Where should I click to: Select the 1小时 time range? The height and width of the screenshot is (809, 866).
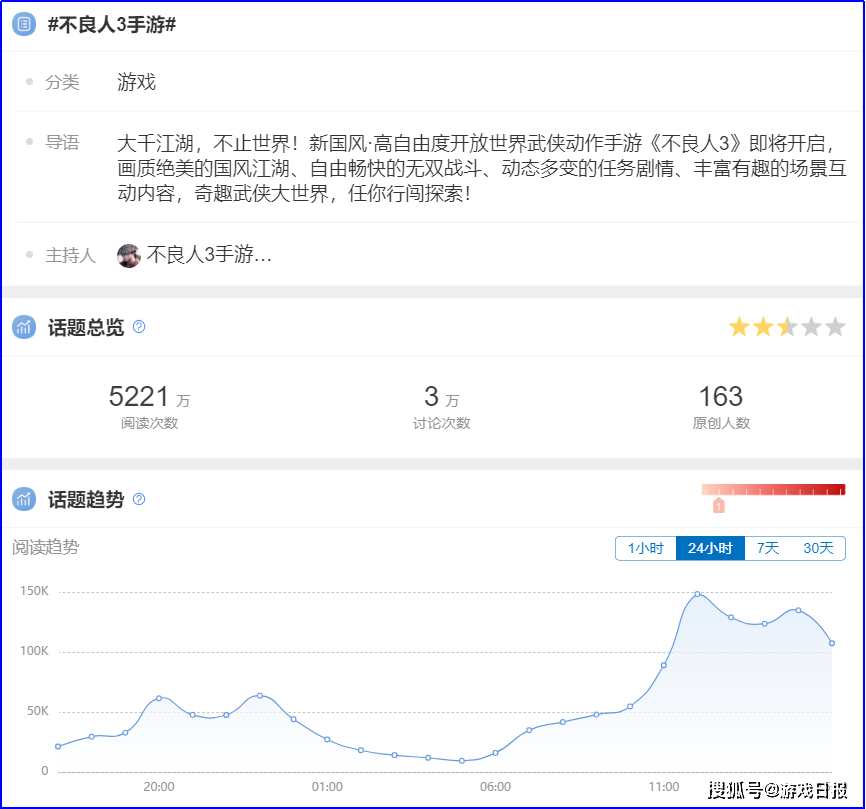pos(645,548)
